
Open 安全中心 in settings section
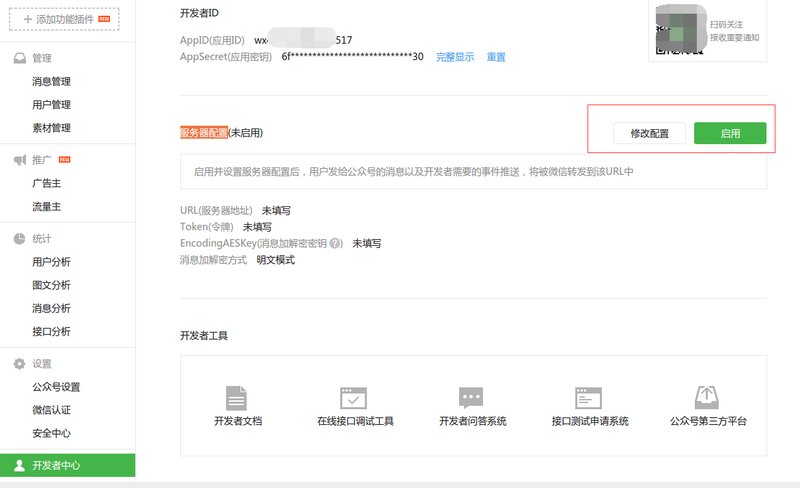tap(51, 433)
